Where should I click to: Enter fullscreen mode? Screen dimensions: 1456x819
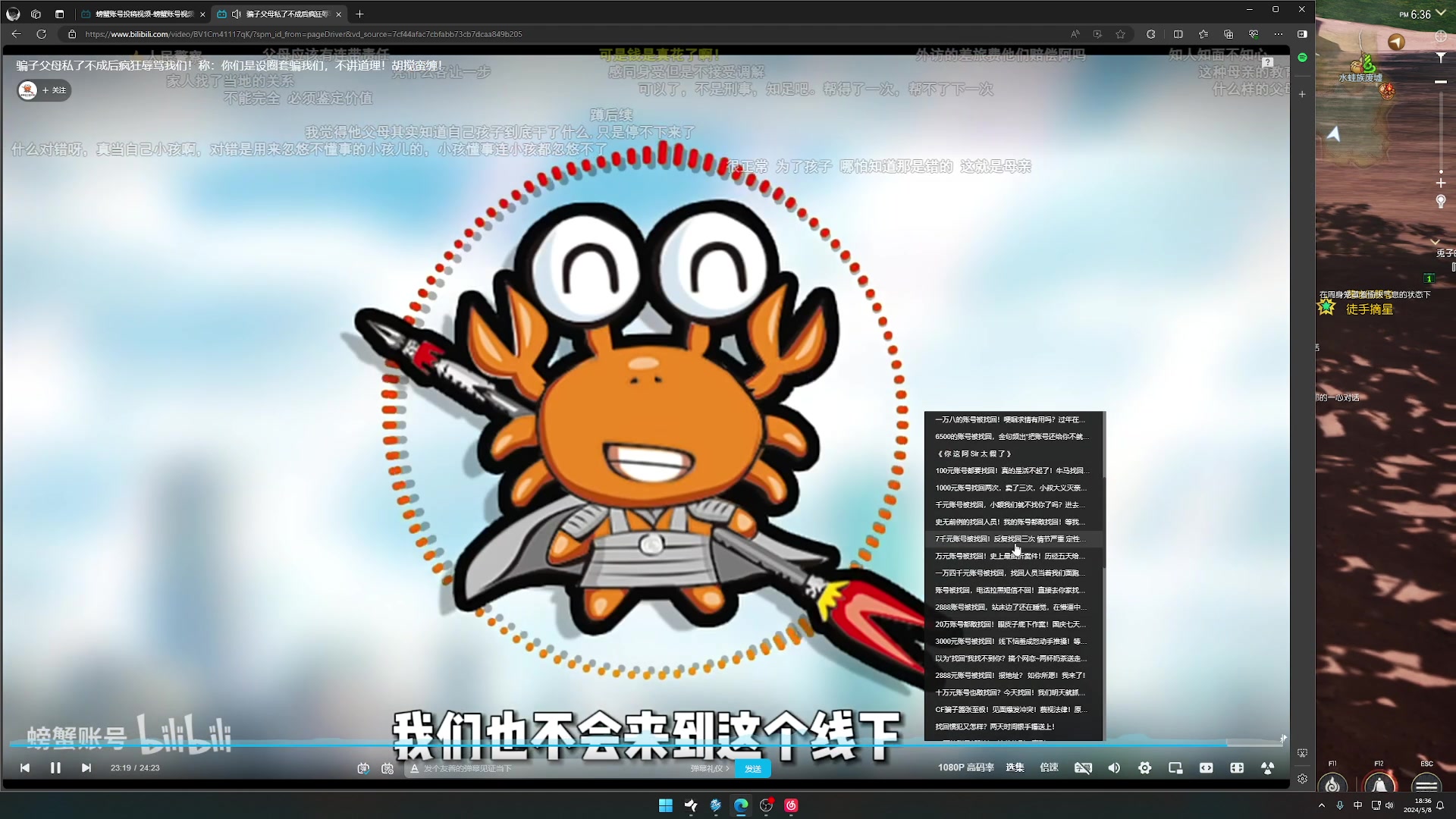coord(1267,768)
